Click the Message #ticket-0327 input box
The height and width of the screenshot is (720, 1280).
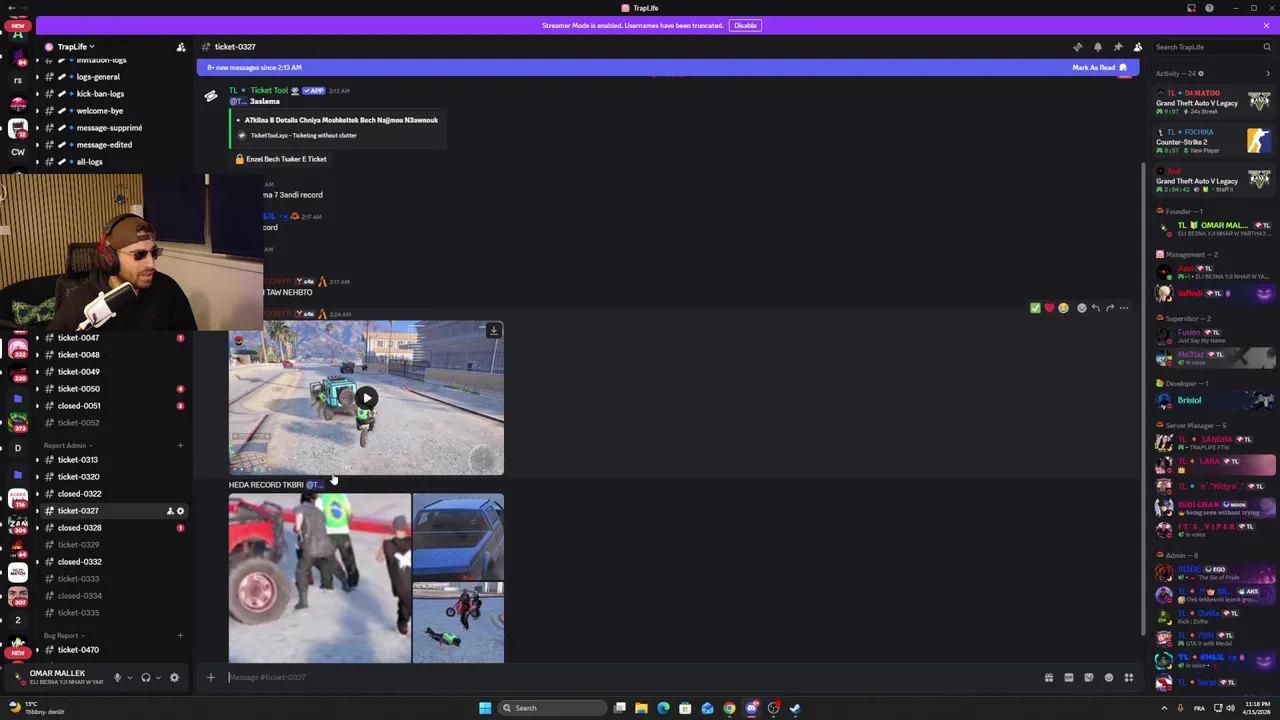630,678
